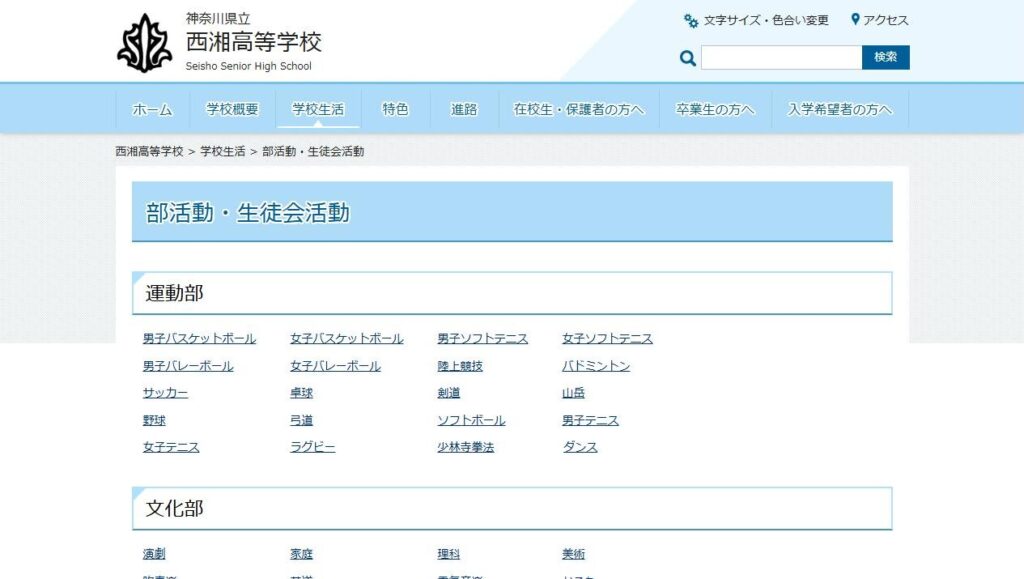Click 部活動・生徒会活動 breadcrumb text
Viewport: 1024px width, 579px height.
pyautogui.click(x=313, y=151)
